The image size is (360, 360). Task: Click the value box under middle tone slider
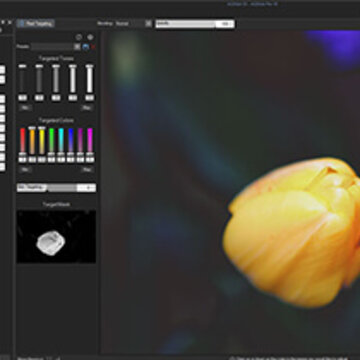56,98
